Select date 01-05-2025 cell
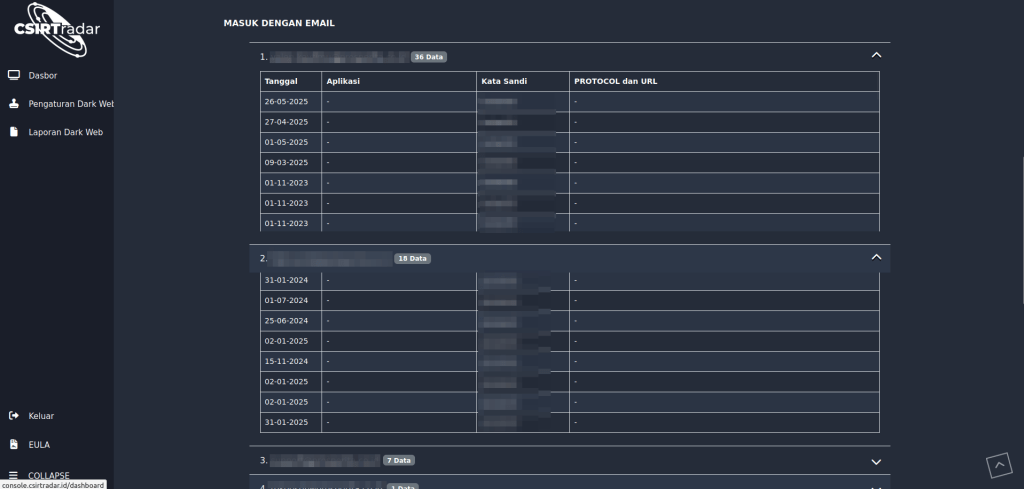1024x489 pixels. (291, 142)
